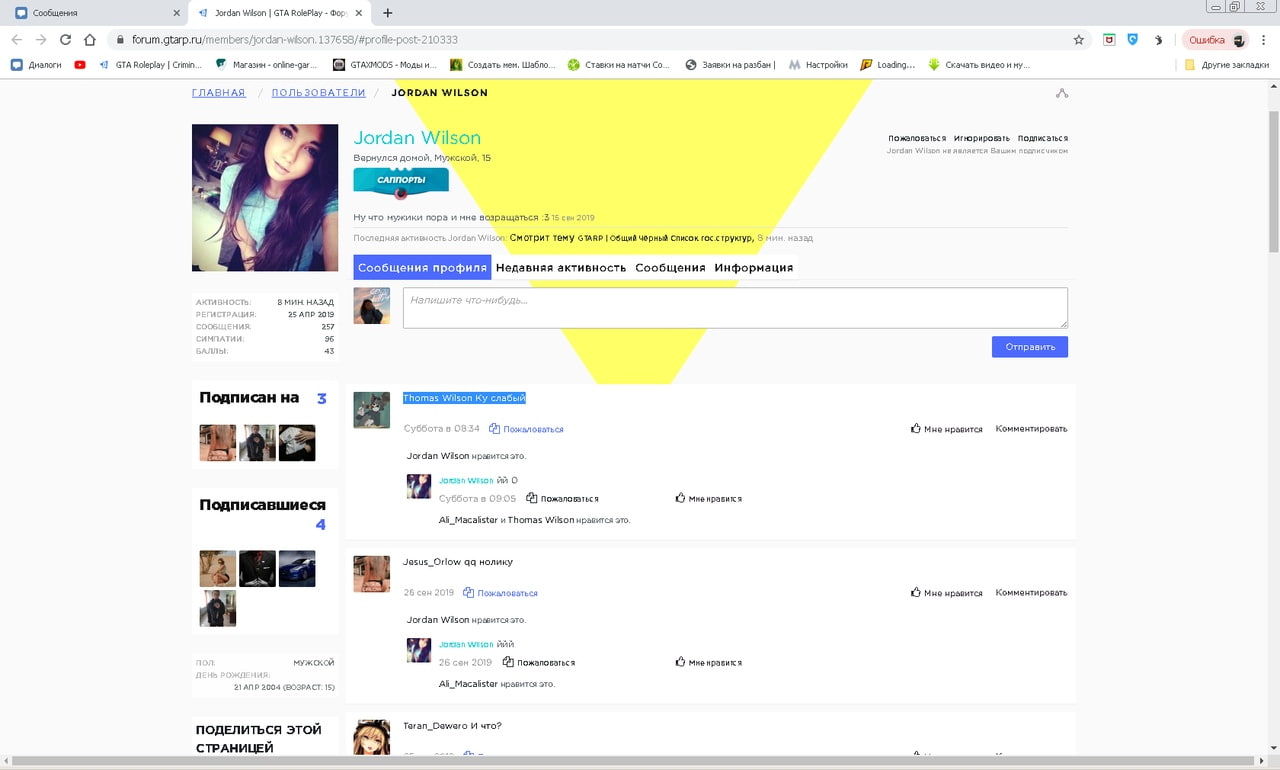
Task: Open the GTAXMODS bookmark
Action: [x=385, y=65]
